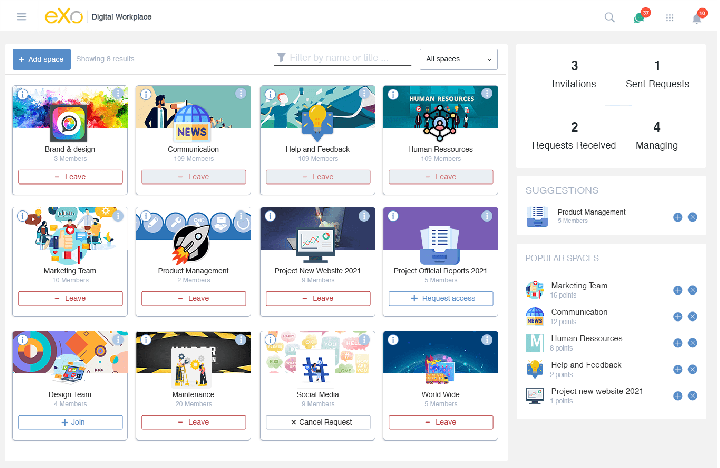Click the World Wide space title
Viewport: 720px width, 468px height.
(440, 395)
